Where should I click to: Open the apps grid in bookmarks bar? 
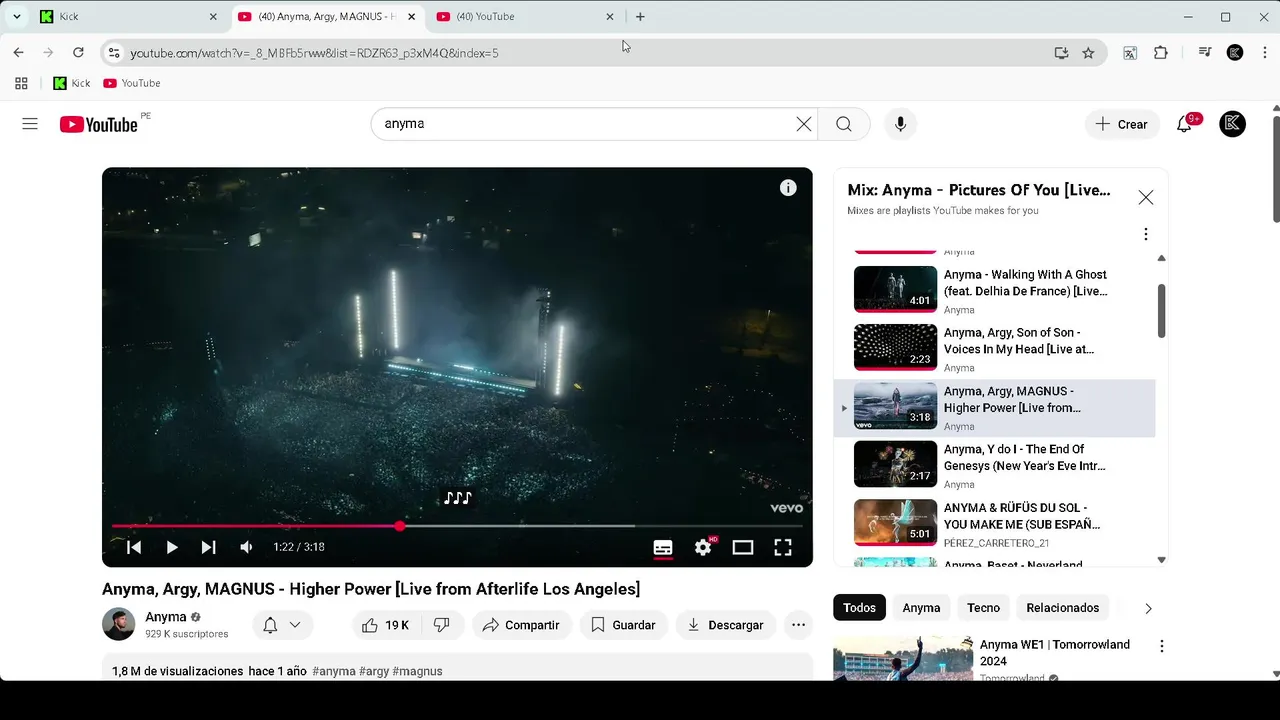21,83
